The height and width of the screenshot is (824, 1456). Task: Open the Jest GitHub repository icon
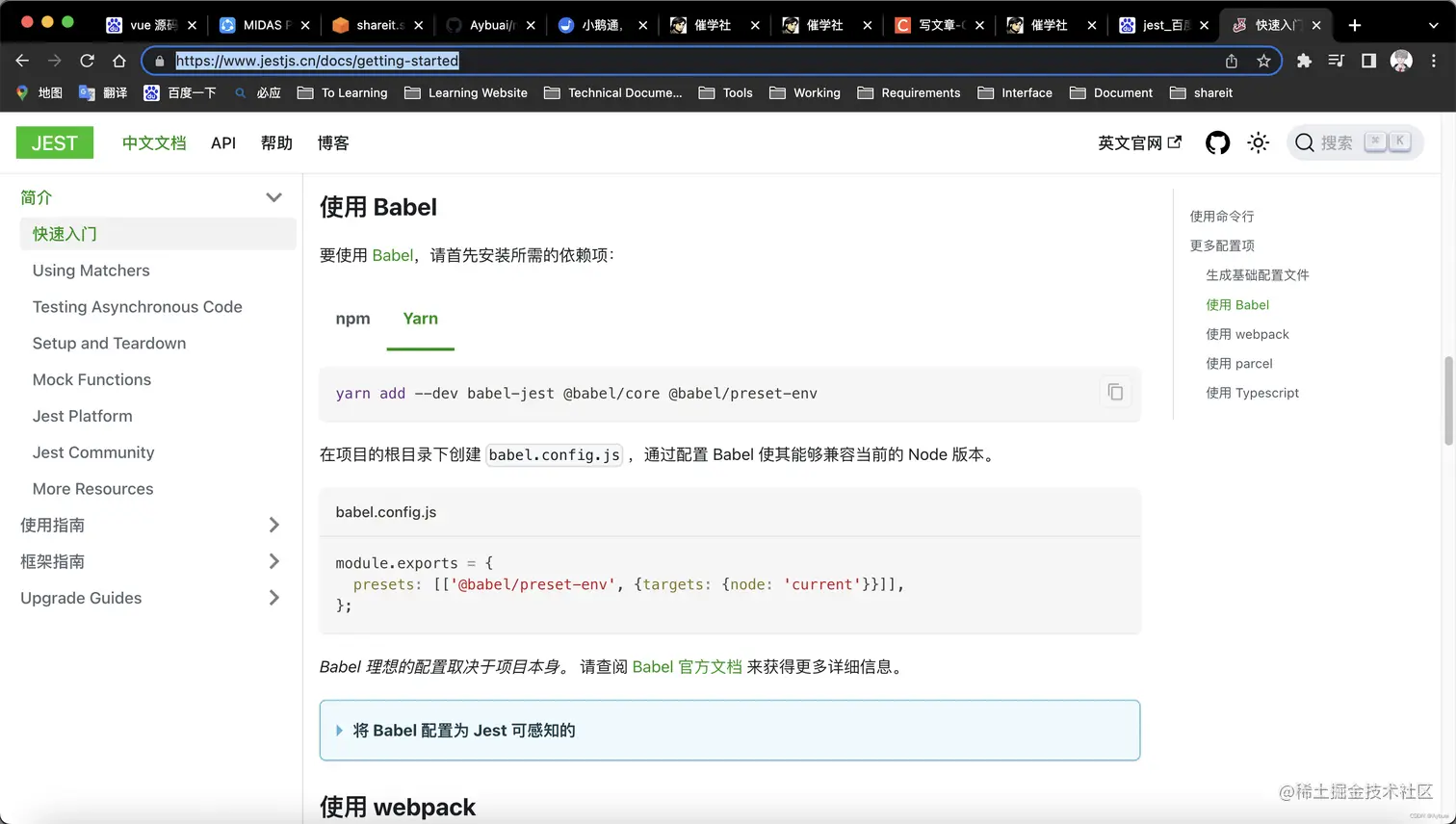1217,143
